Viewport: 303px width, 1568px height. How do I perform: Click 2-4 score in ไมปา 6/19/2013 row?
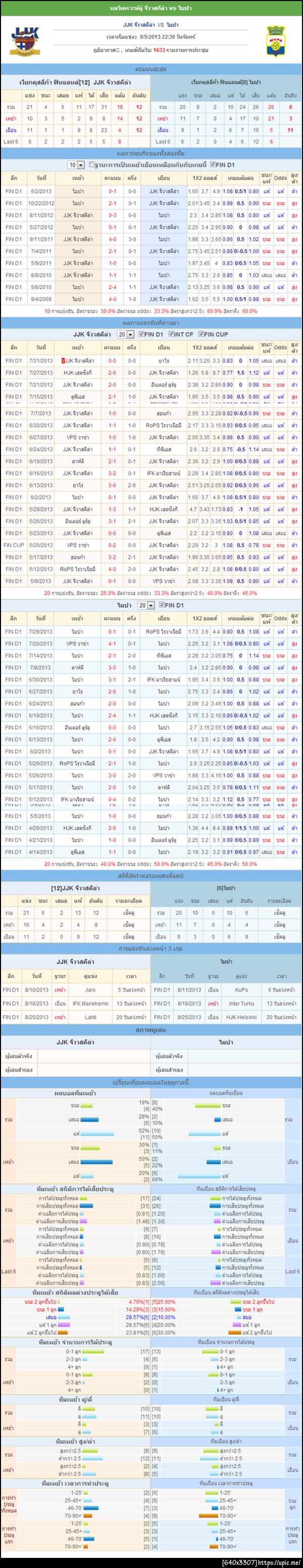click(x=113, y=715)
